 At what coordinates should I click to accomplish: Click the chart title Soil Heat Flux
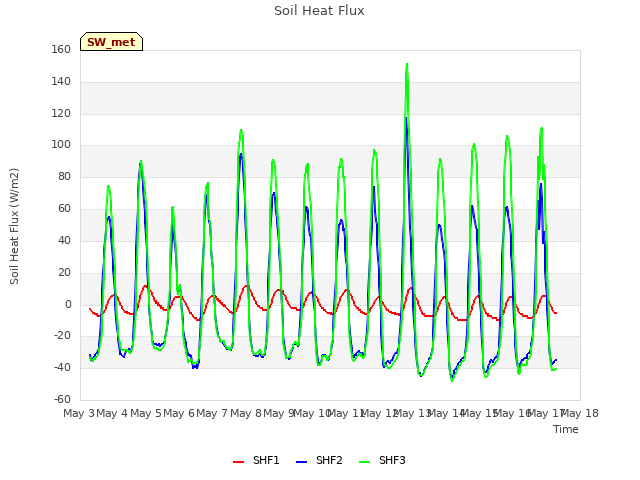point(319,11)
